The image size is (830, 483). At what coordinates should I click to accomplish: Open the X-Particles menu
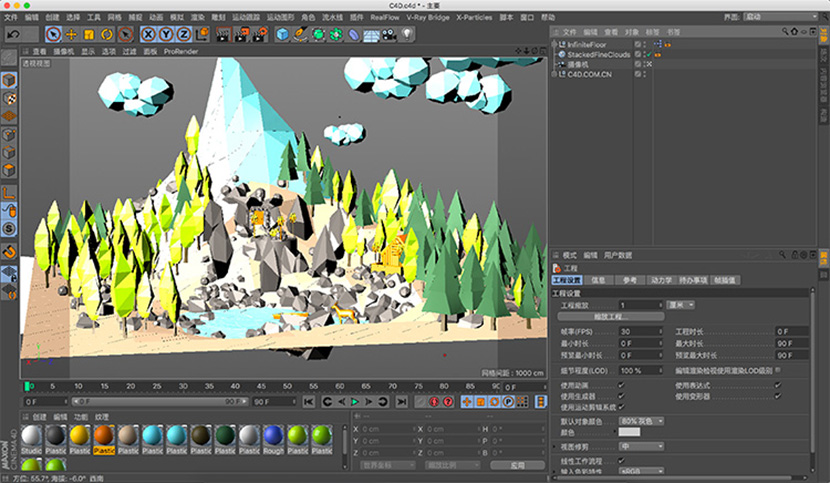click(x=474, y=17)
